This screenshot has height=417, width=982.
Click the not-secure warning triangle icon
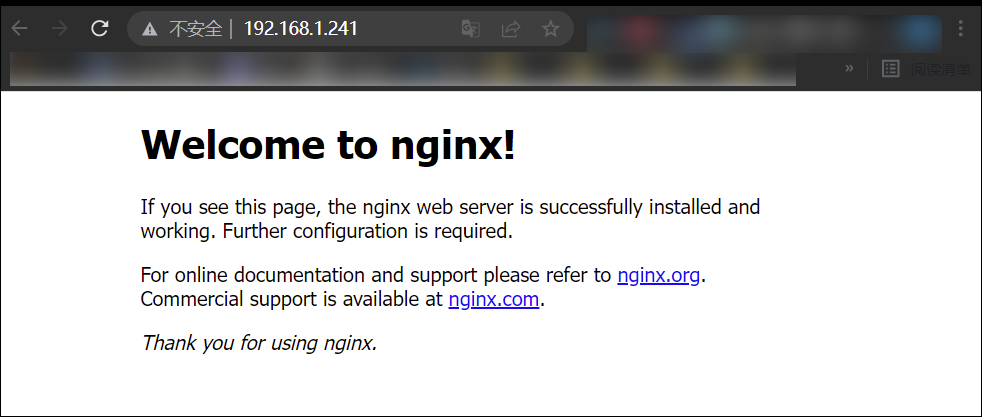point(150,29)
